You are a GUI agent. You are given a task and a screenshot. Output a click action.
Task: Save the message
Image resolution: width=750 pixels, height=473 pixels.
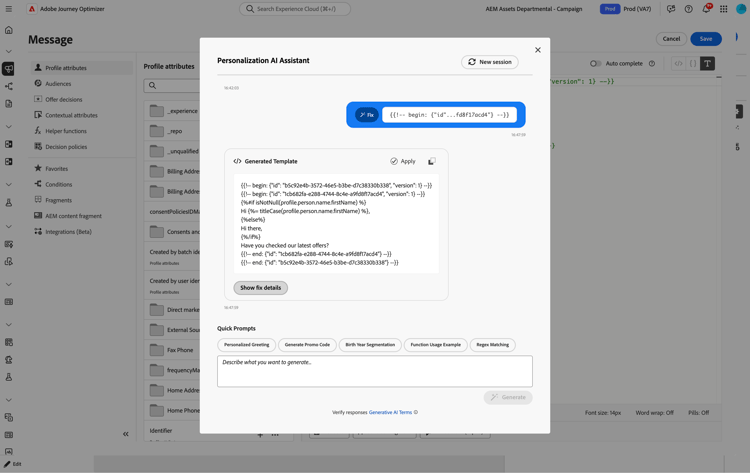[x=706, y=39]
